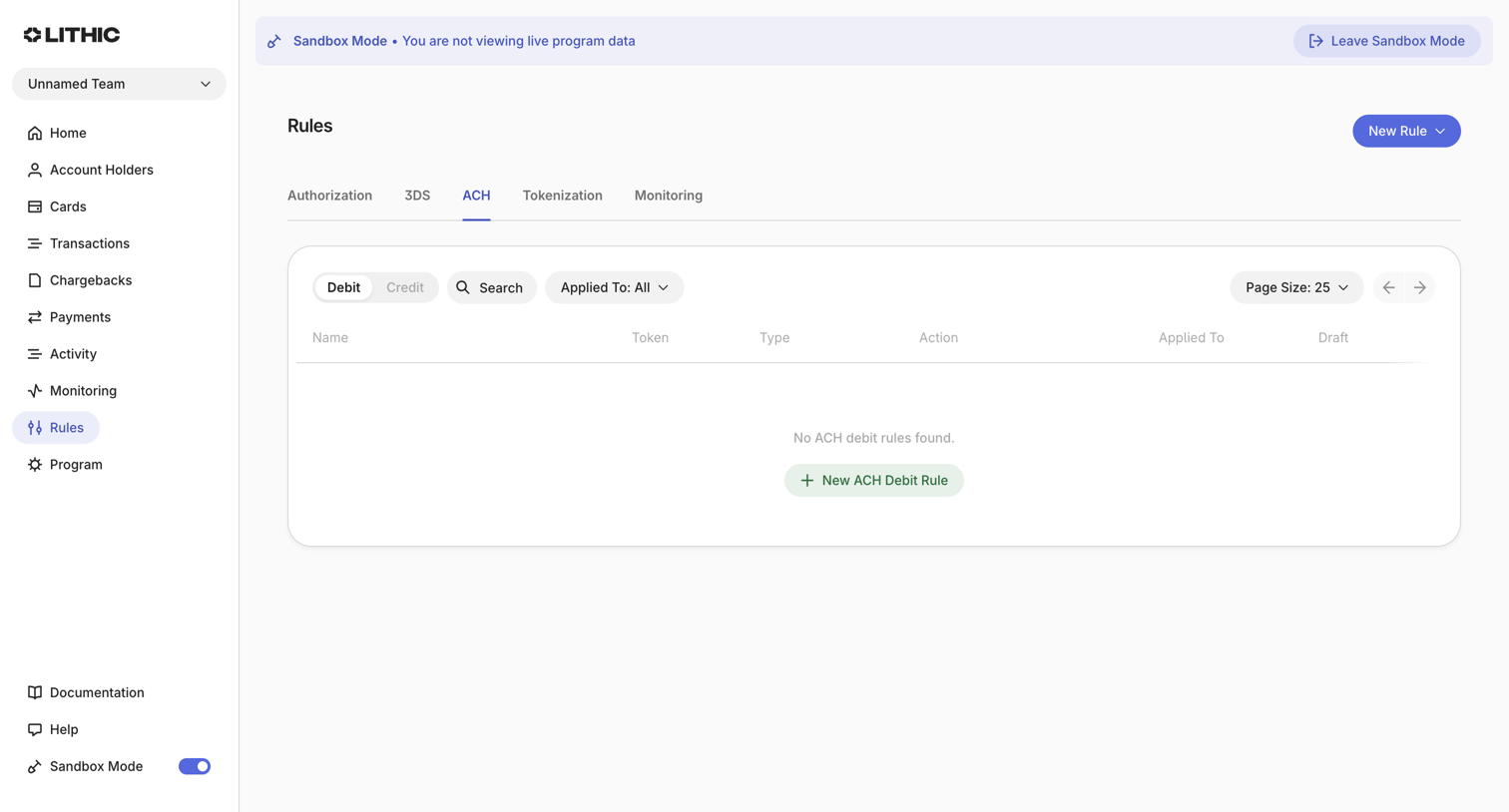Click the Cards icon in sidebar

[35, 206]
